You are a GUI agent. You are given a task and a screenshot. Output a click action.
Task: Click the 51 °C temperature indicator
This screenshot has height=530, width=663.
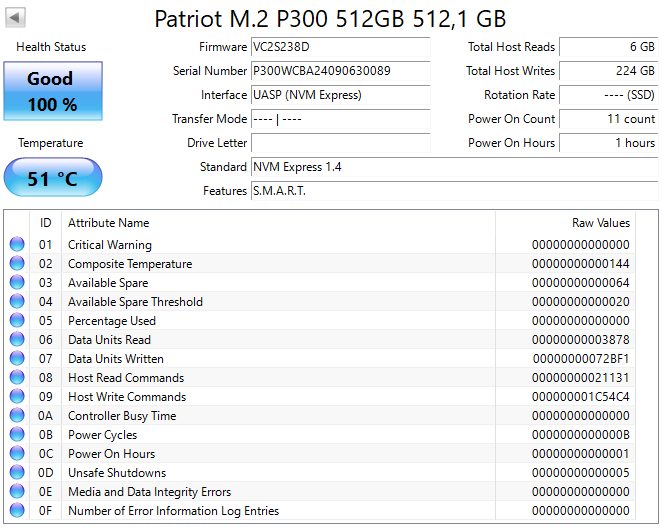pyautogui.click(x=53, y=177)
